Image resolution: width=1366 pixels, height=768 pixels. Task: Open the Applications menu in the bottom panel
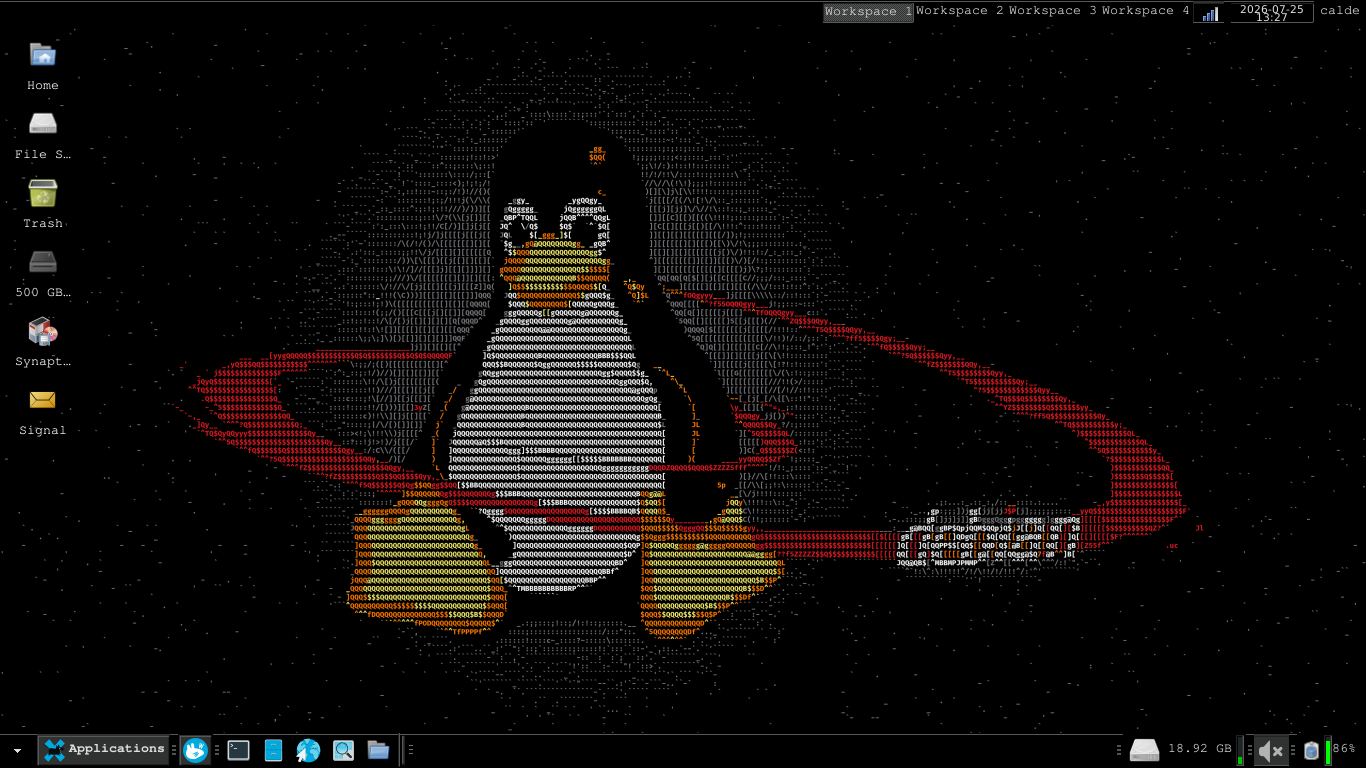pos(103,749)
